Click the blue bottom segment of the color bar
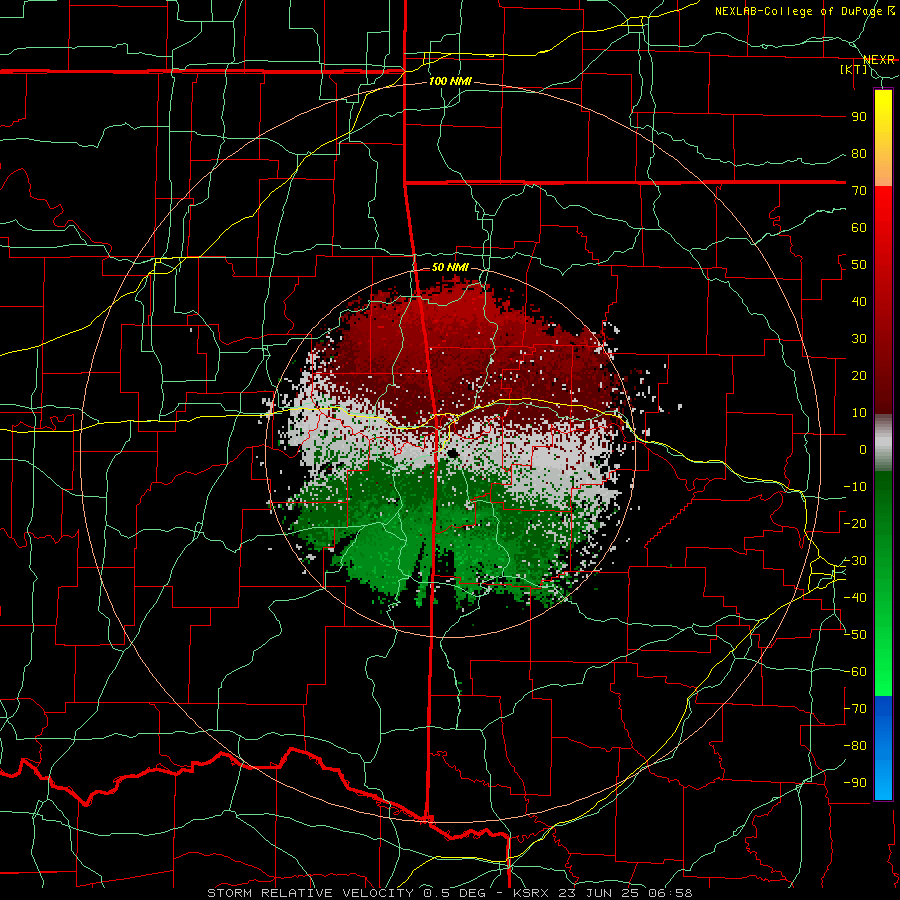The height and width of the screenshot is (900, 900). pos(883,747)
